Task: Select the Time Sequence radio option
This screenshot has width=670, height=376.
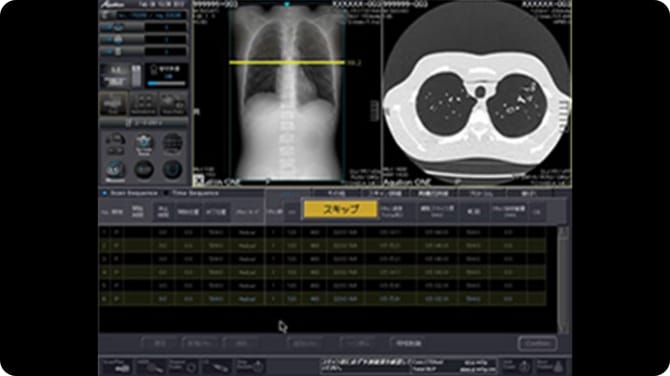Action: tap(167, 193)
